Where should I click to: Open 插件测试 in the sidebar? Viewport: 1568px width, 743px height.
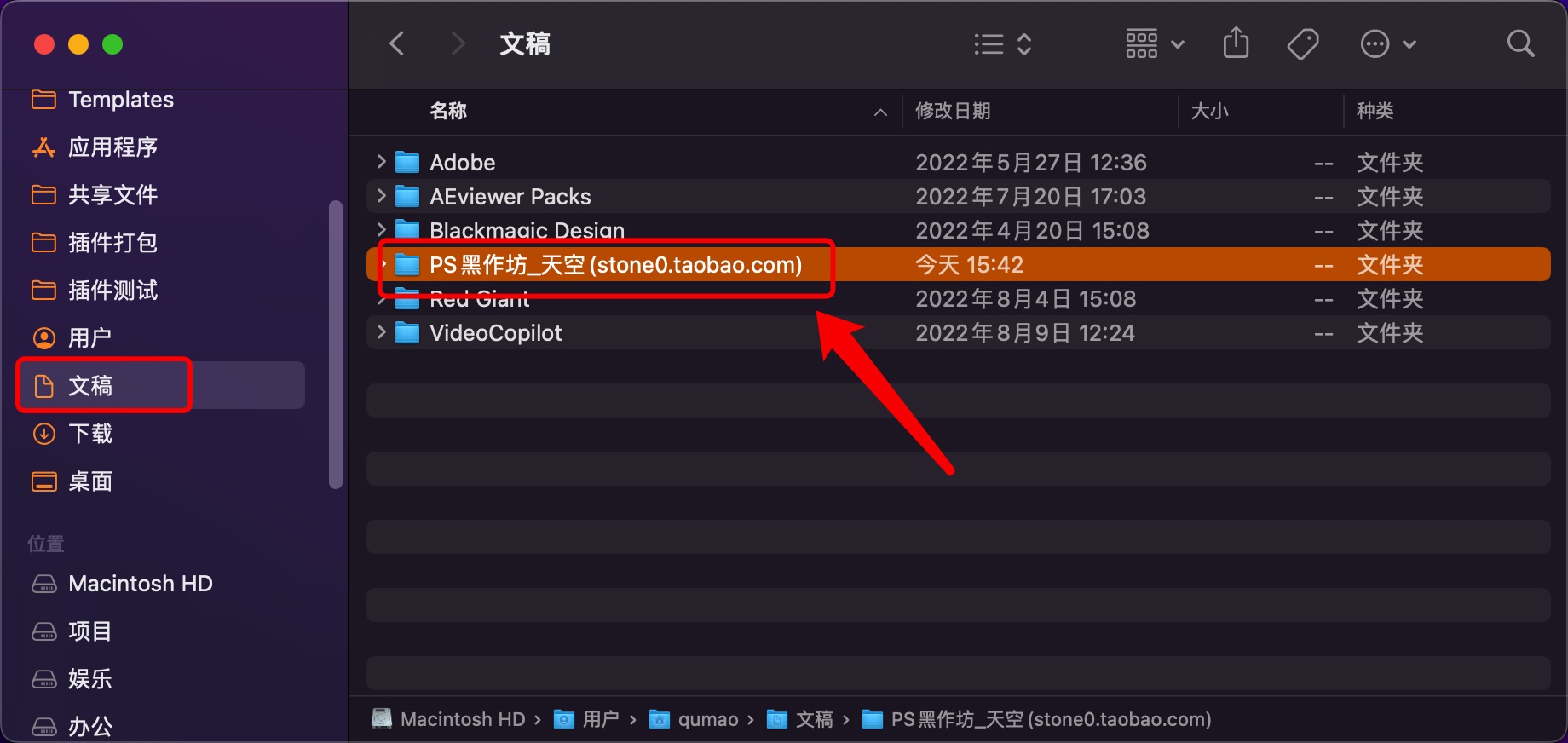(112, 291)
